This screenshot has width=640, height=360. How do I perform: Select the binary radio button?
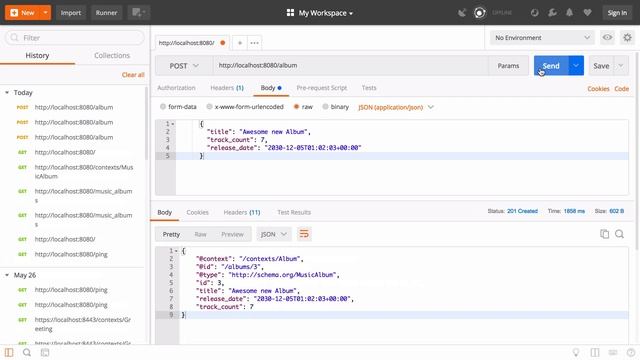click(x=325, y=107)
